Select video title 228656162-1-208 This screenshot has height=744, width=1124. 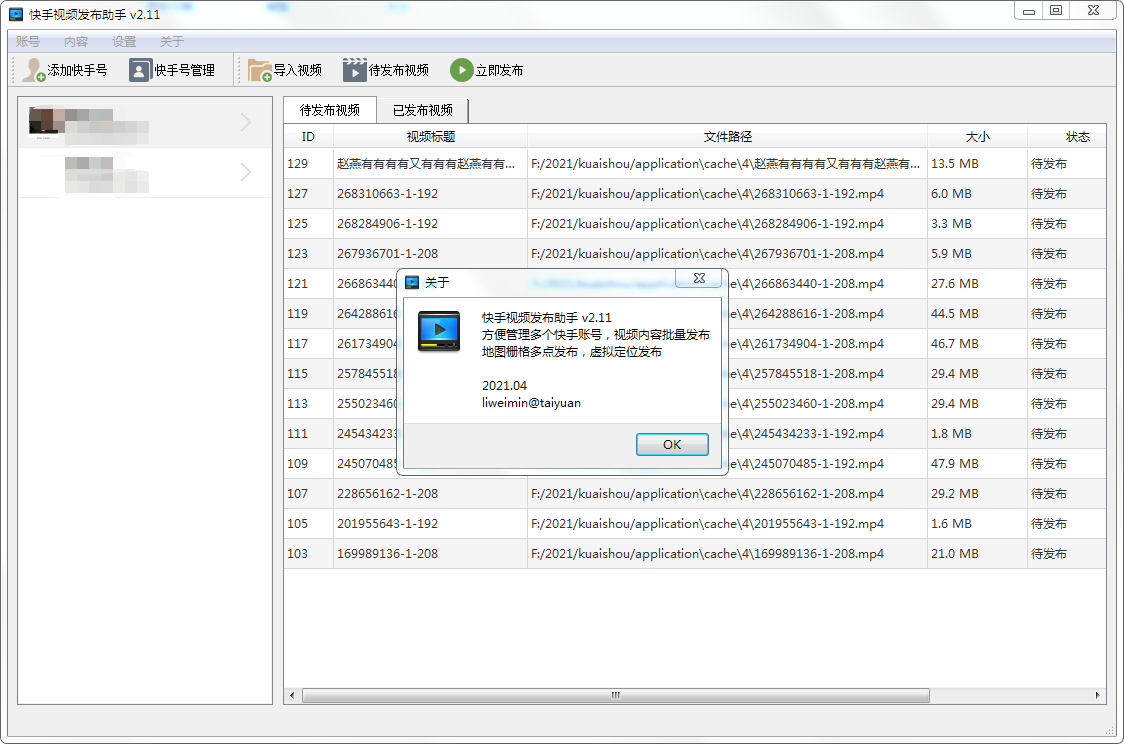[388, 493]
